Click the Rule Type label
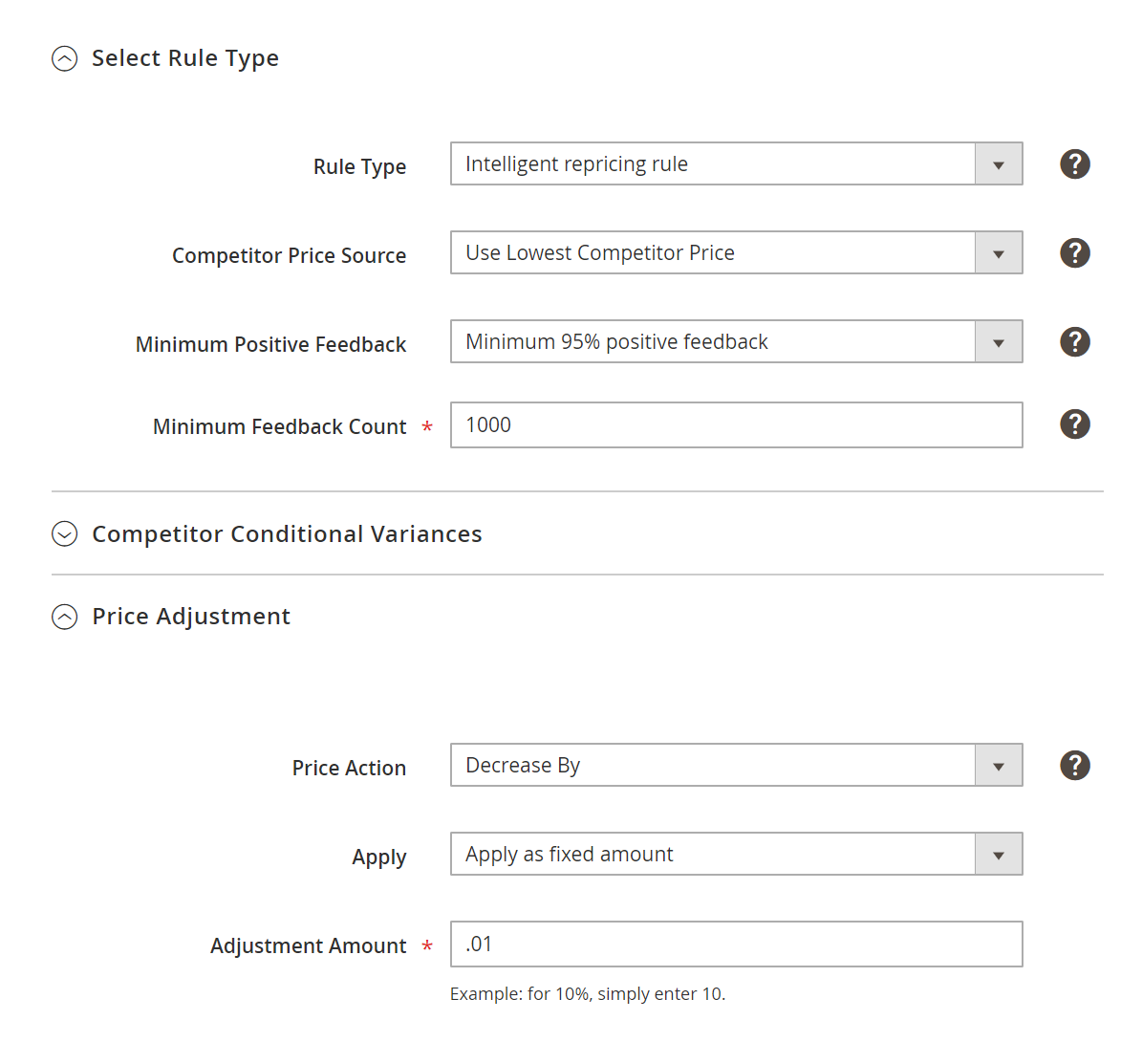The height and width of the screenshot is (1064, 1142). point(359,167)
